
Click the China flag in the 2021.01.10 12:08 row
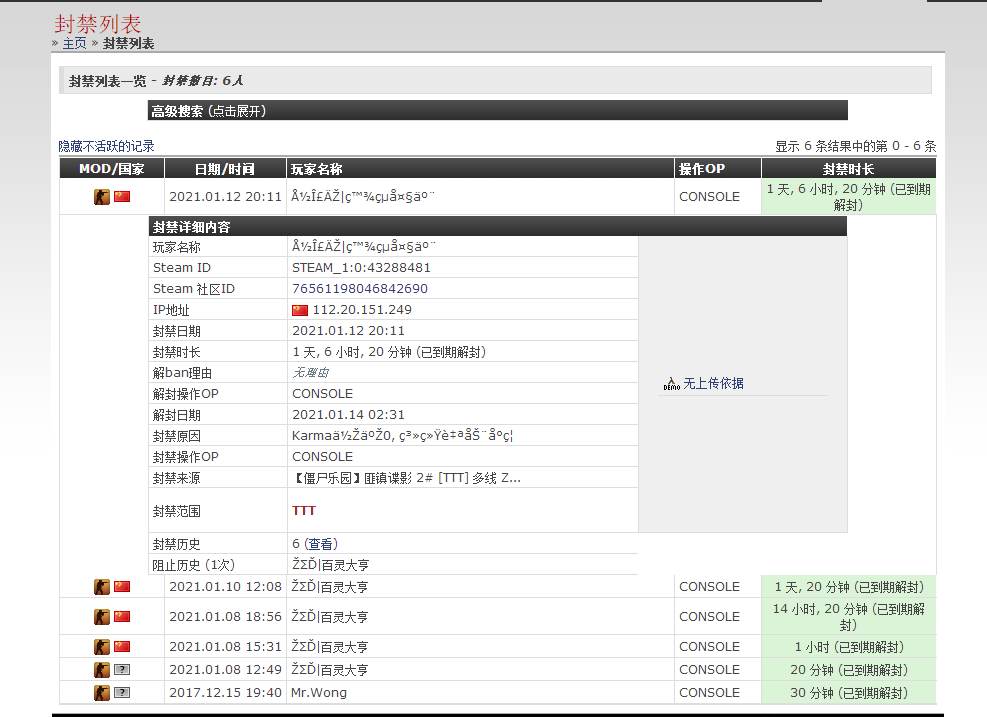[x=122, y=586]
